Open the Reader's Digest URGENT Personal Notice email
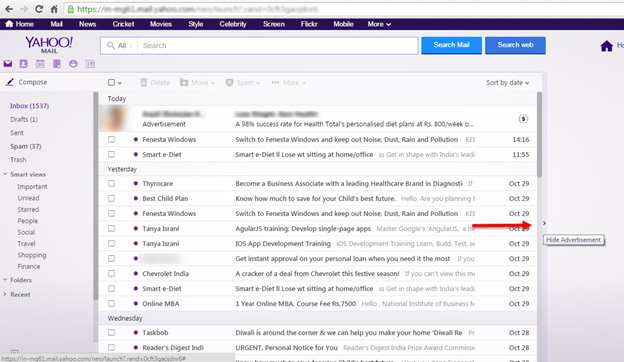This screenshot has width=624, height=362. coord(317,348)
